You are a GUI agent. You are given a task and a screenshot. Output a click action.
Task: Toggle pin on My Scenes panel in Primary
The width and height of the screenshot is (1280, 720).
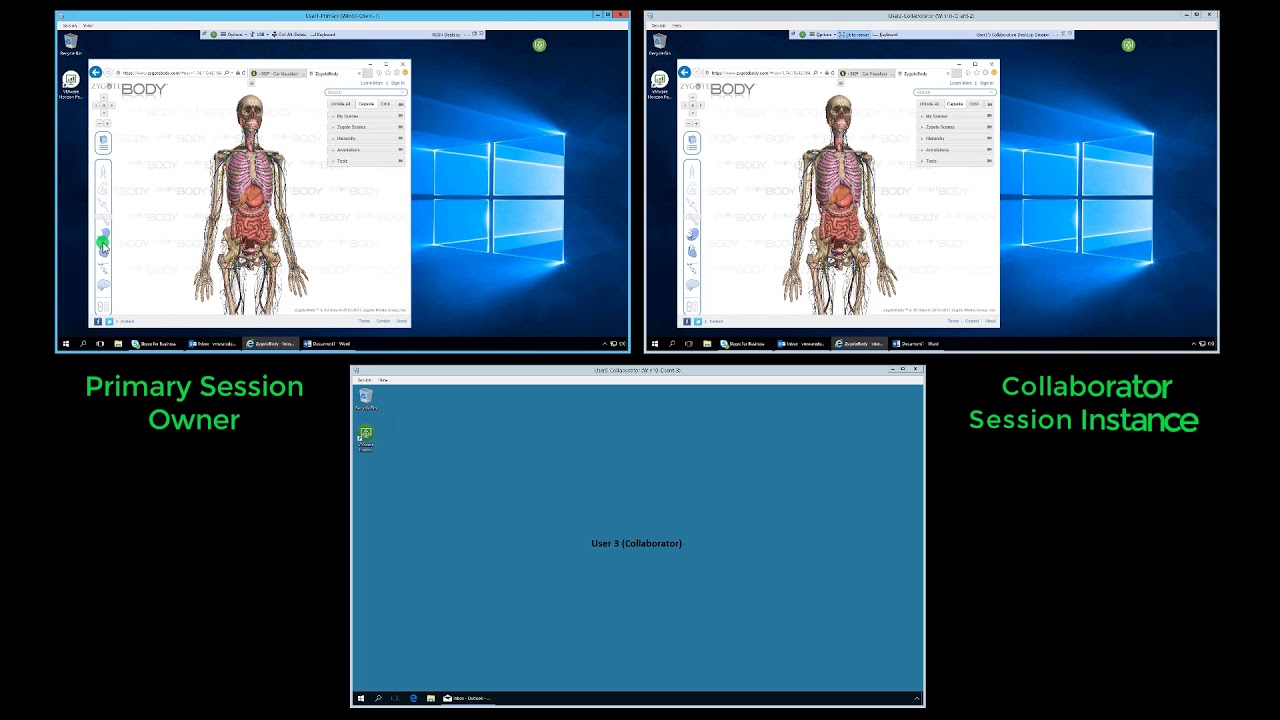tap(401, 116)
